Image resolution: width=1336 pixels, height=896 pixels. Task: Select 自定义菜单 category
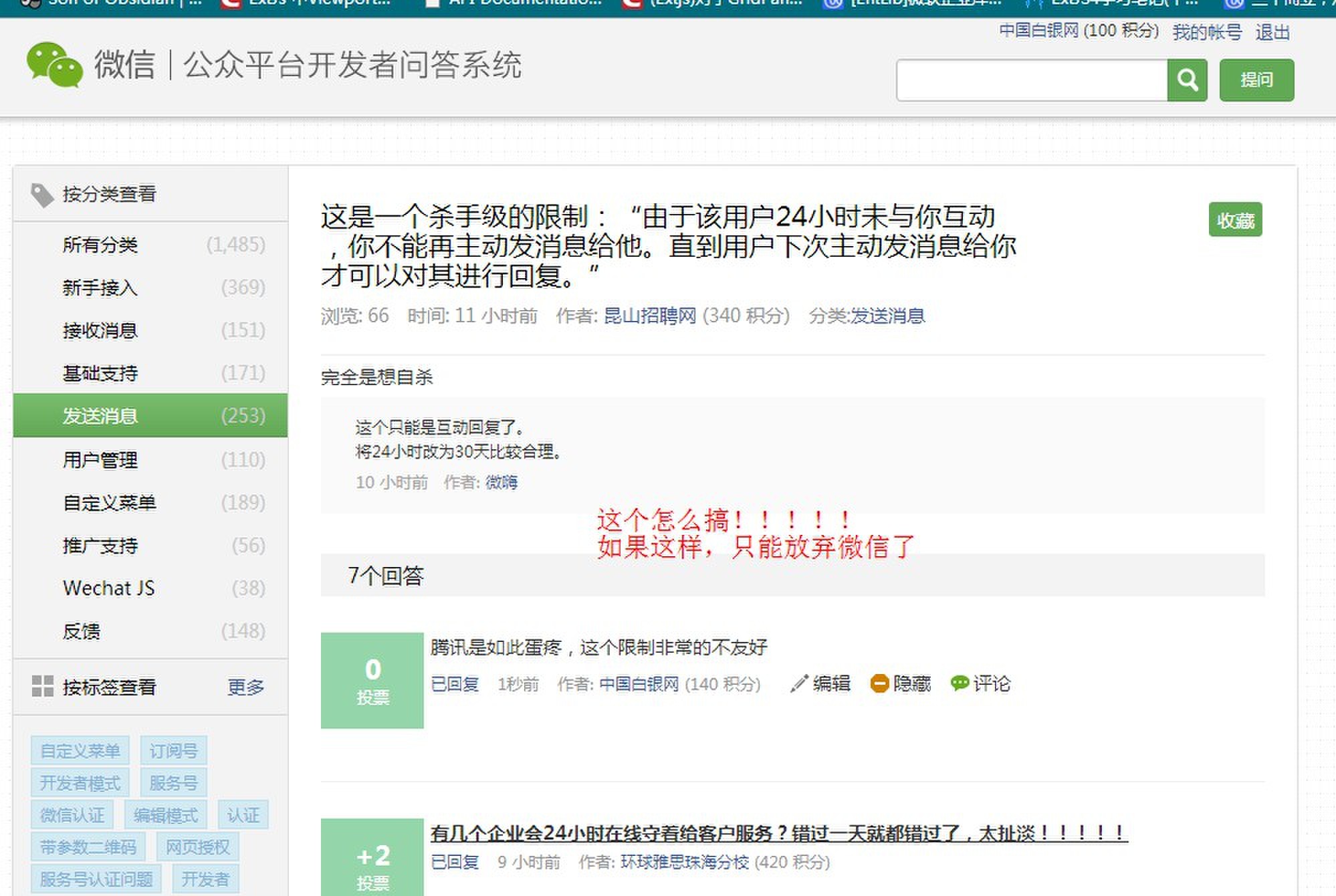(x=150, y=502)
